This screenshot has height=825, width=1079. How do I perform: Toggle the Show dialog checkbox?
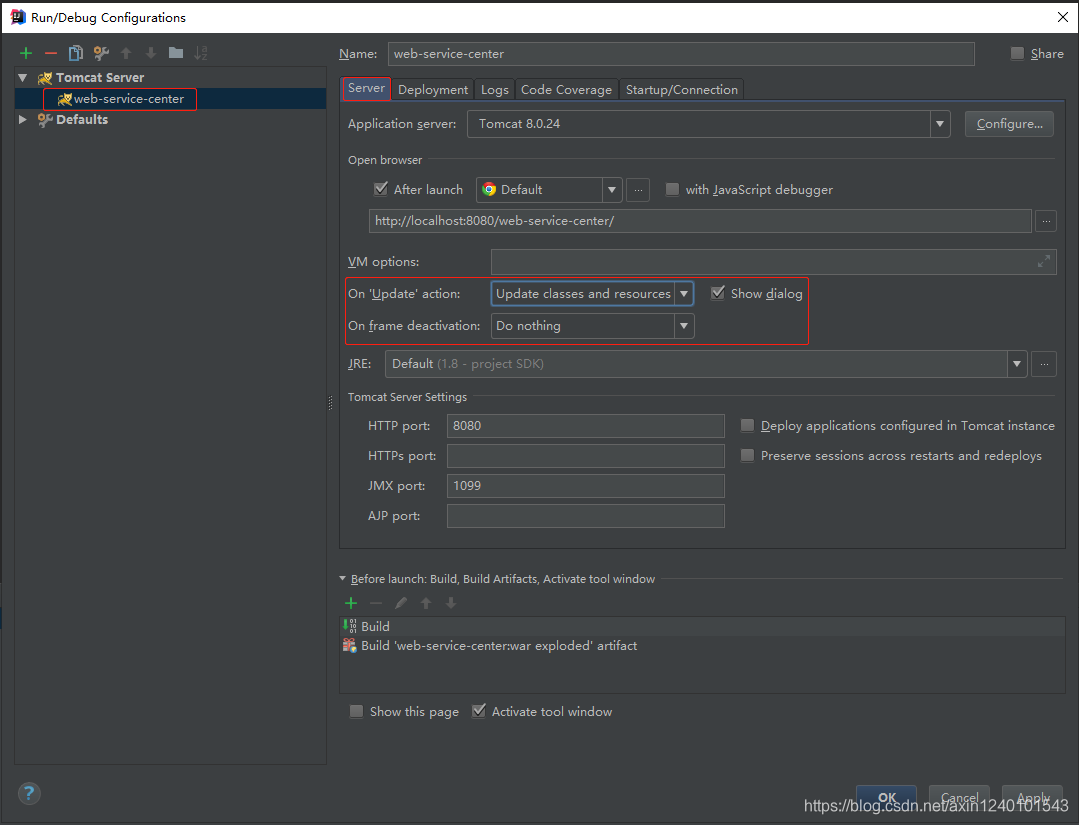point(718,293)
